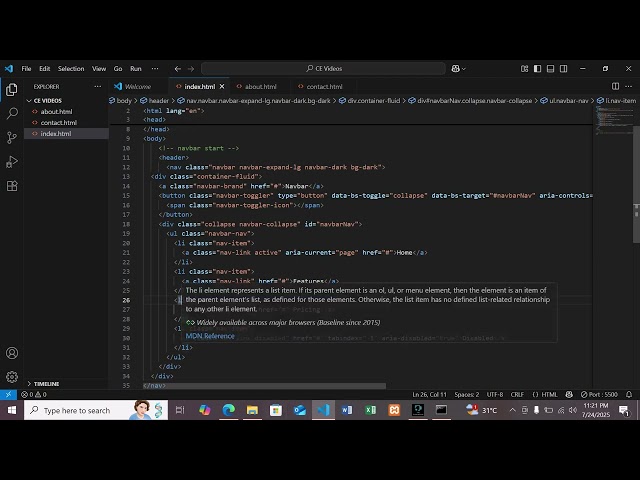640x480 pixels.
Task: Click the Copilot icon in the title bar
Action: click(x=458, y=69)
